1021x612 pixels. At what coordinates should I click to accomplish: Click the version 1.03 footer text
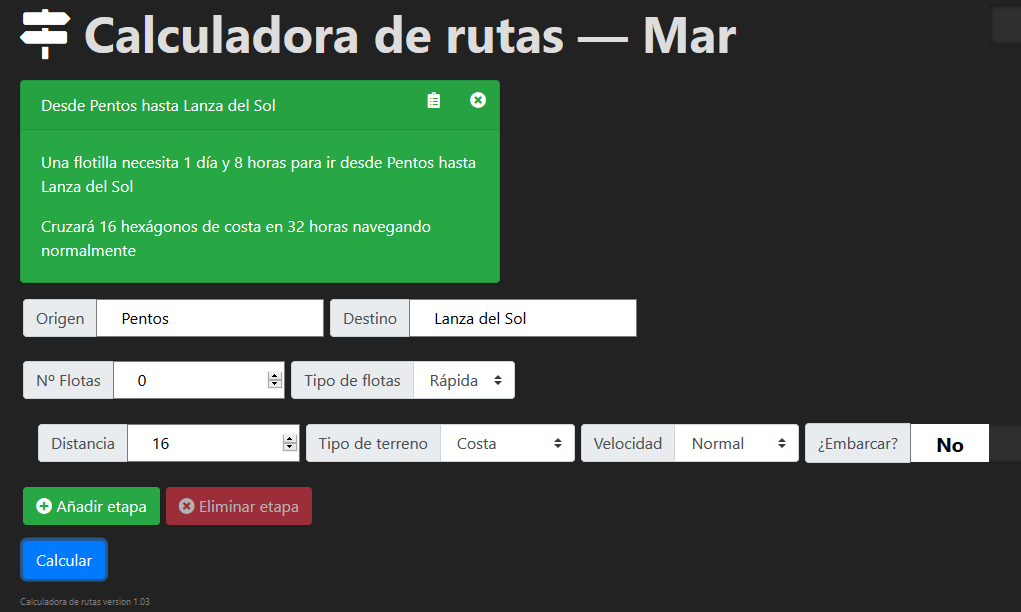click(x=85, y=601)
